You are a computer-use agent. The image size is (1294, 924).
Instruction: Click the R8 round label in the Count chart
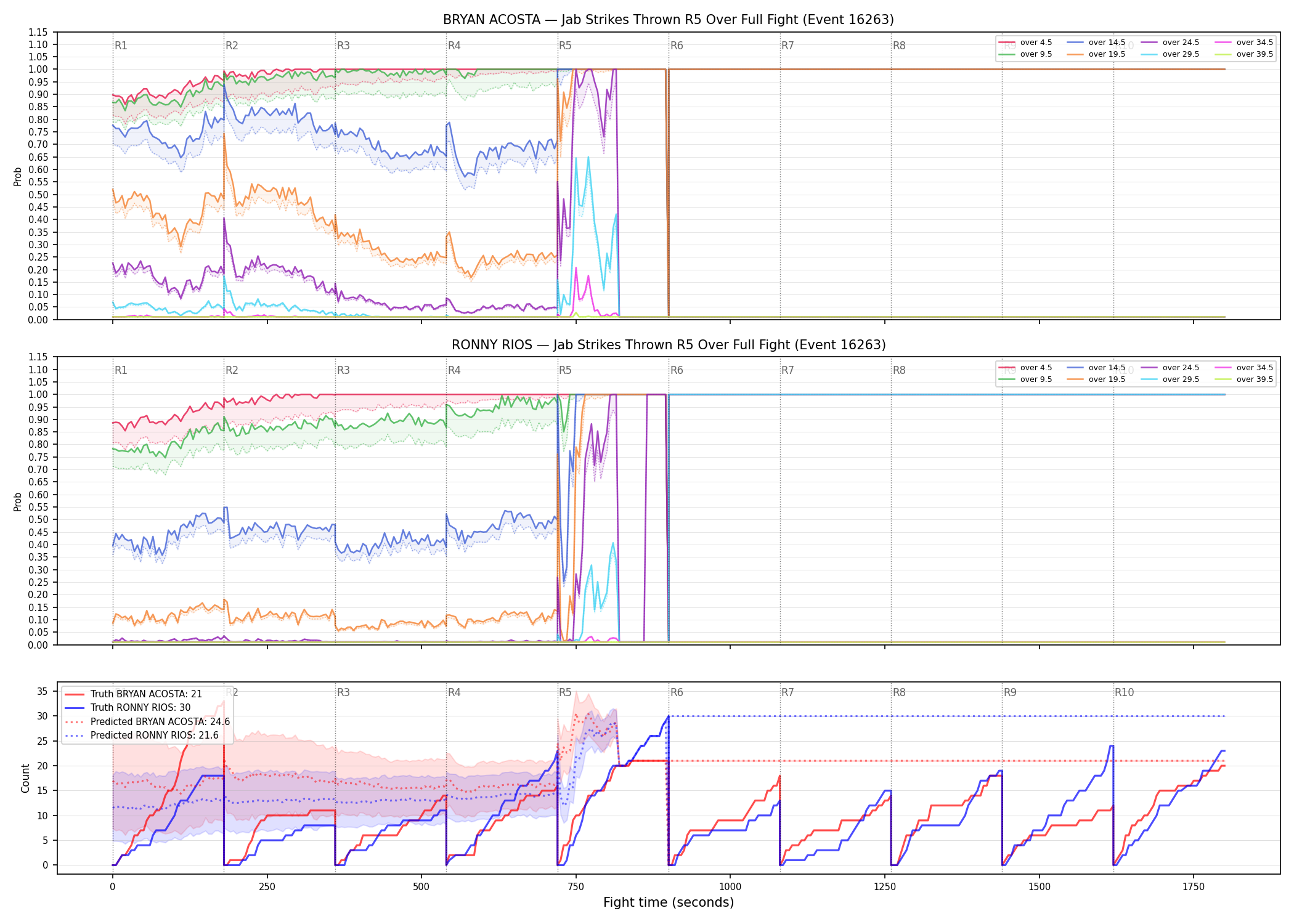[899, 692]
